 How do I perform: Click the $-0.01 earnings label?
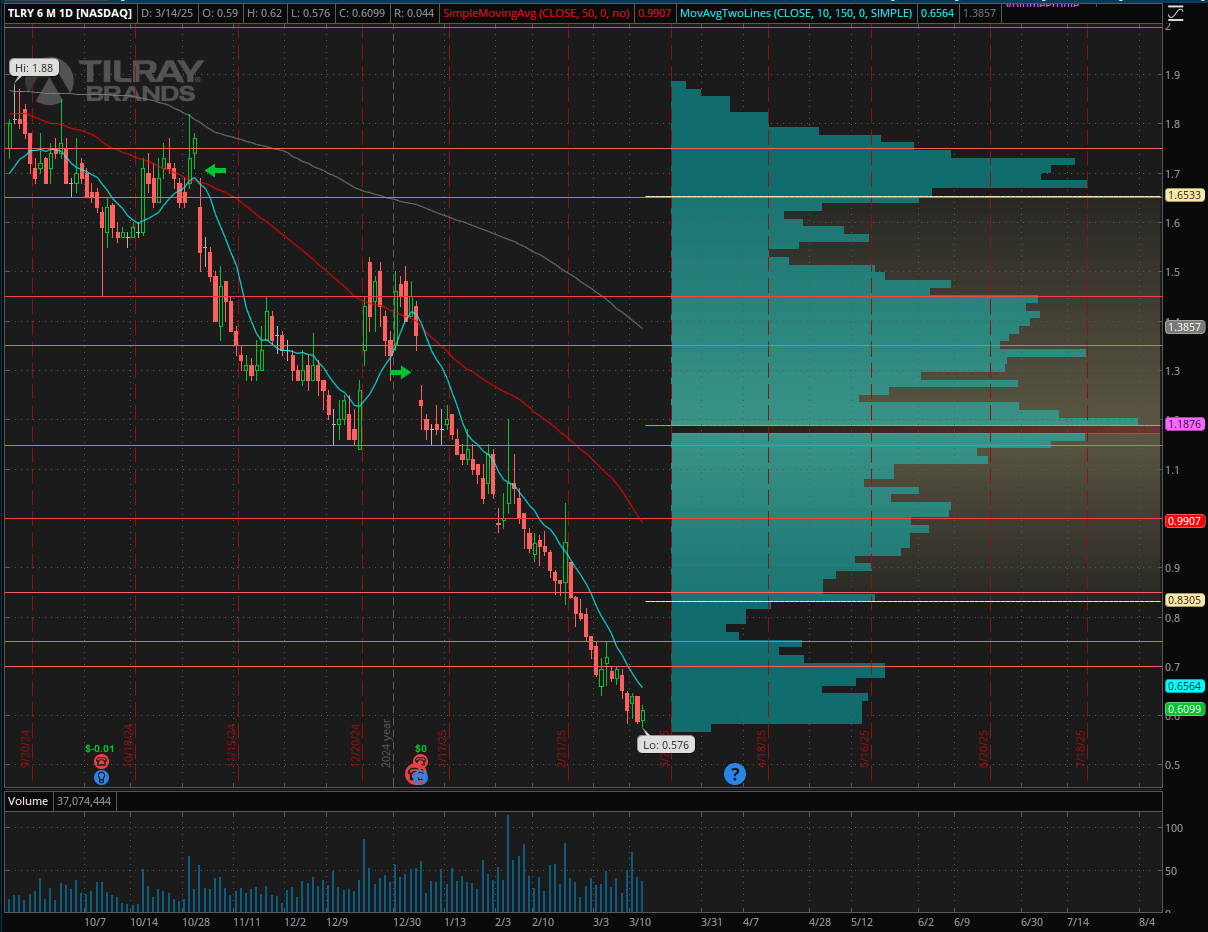click(100, 747)
